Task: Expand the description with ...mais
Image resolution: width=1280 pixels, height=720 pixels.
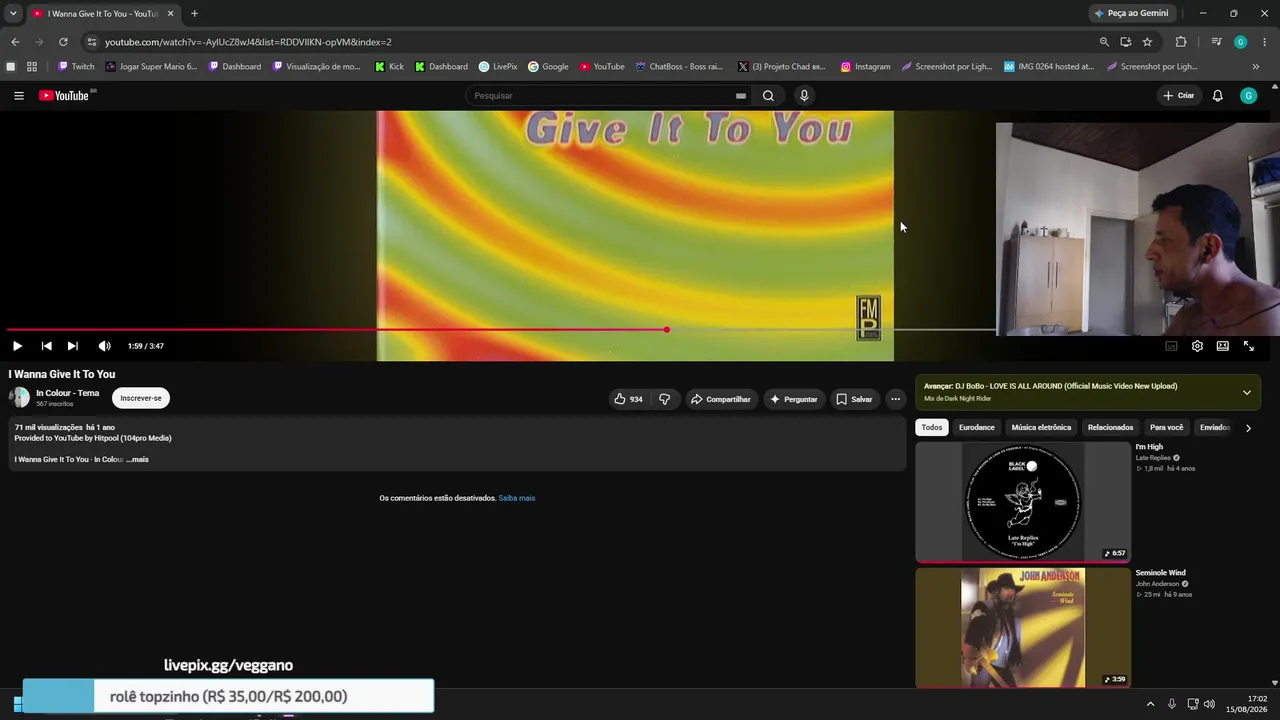Action: pos(138,459)
